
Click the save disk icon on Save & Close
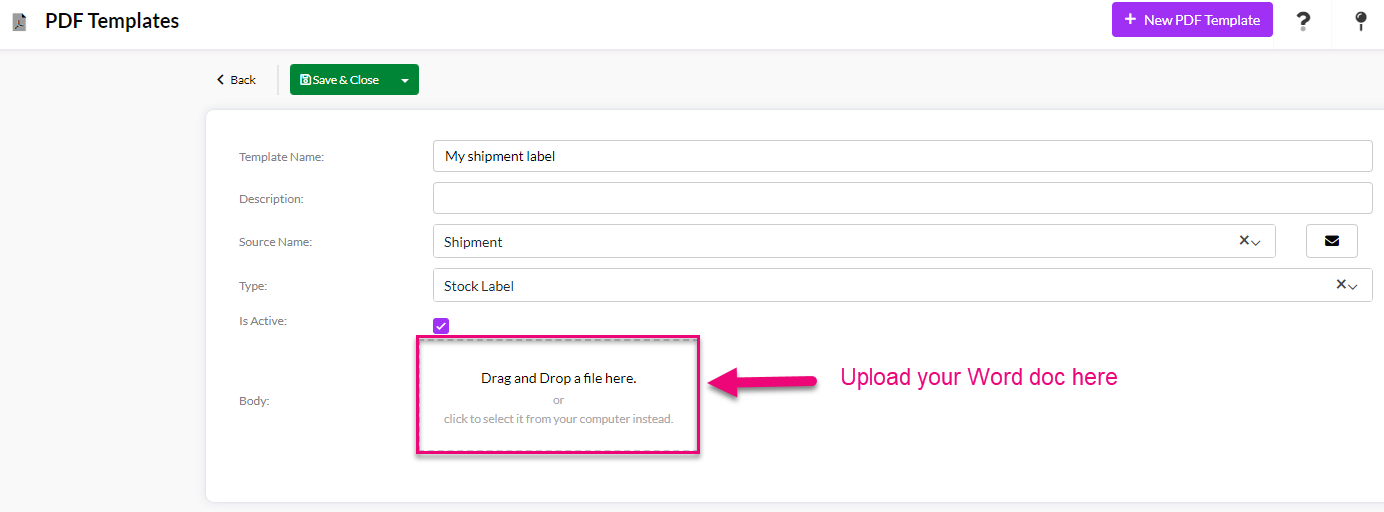(306, 80)
